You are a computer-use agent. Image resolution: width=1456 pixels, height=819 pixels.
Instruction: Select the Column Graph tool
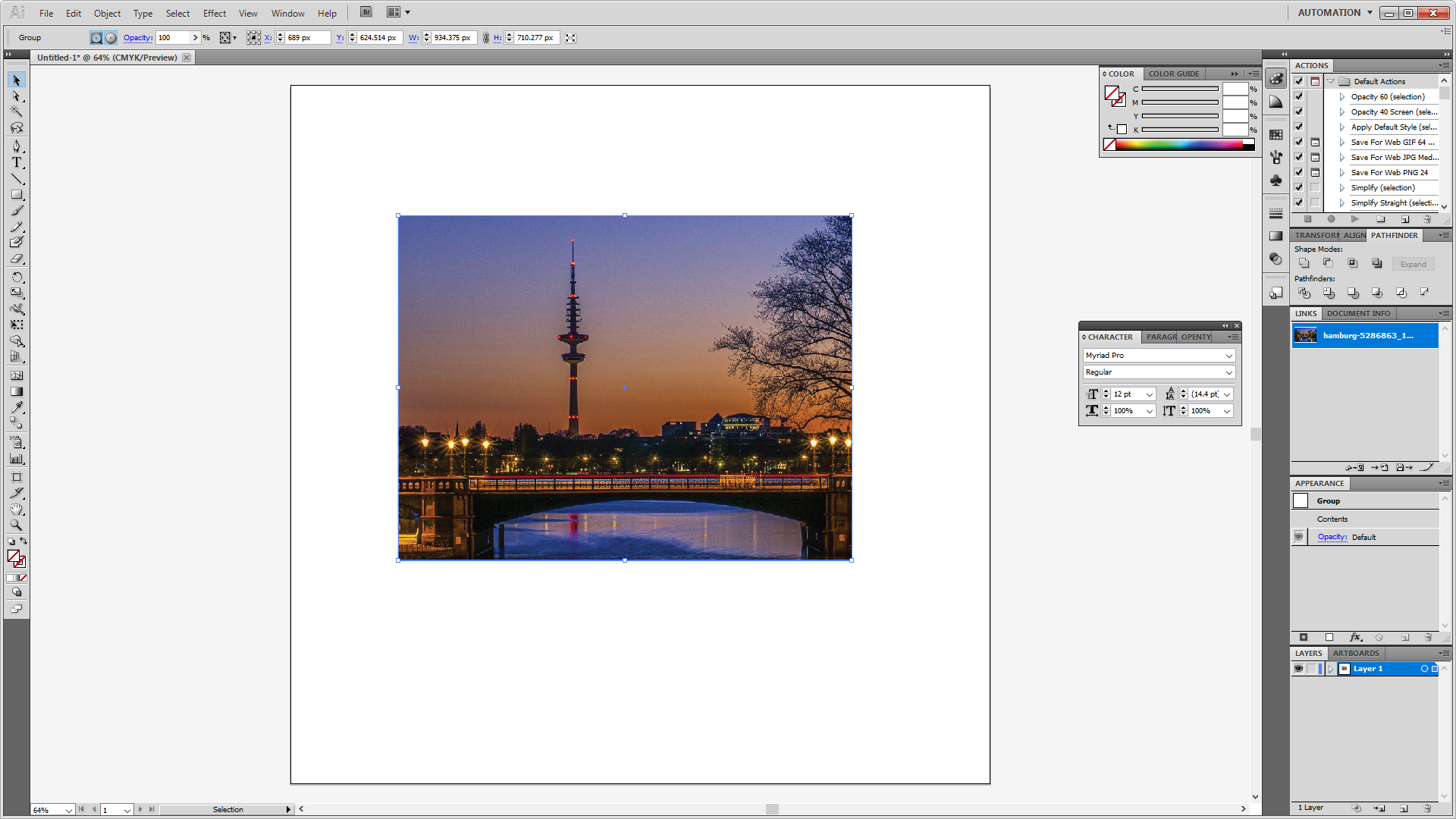17,458
